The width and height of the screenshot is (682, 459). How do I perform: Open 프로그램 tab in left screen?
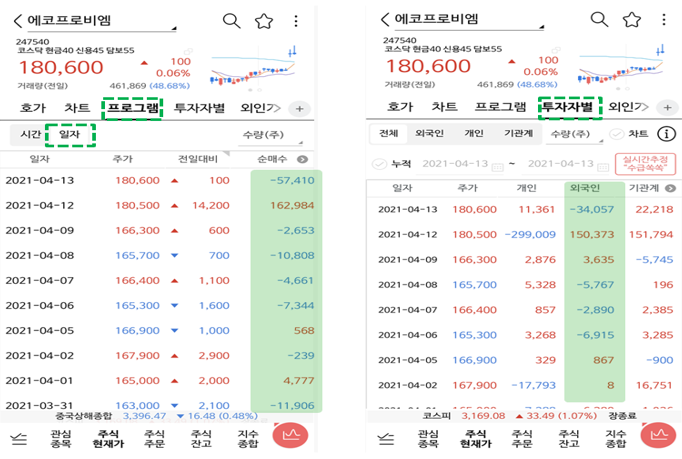133,107
